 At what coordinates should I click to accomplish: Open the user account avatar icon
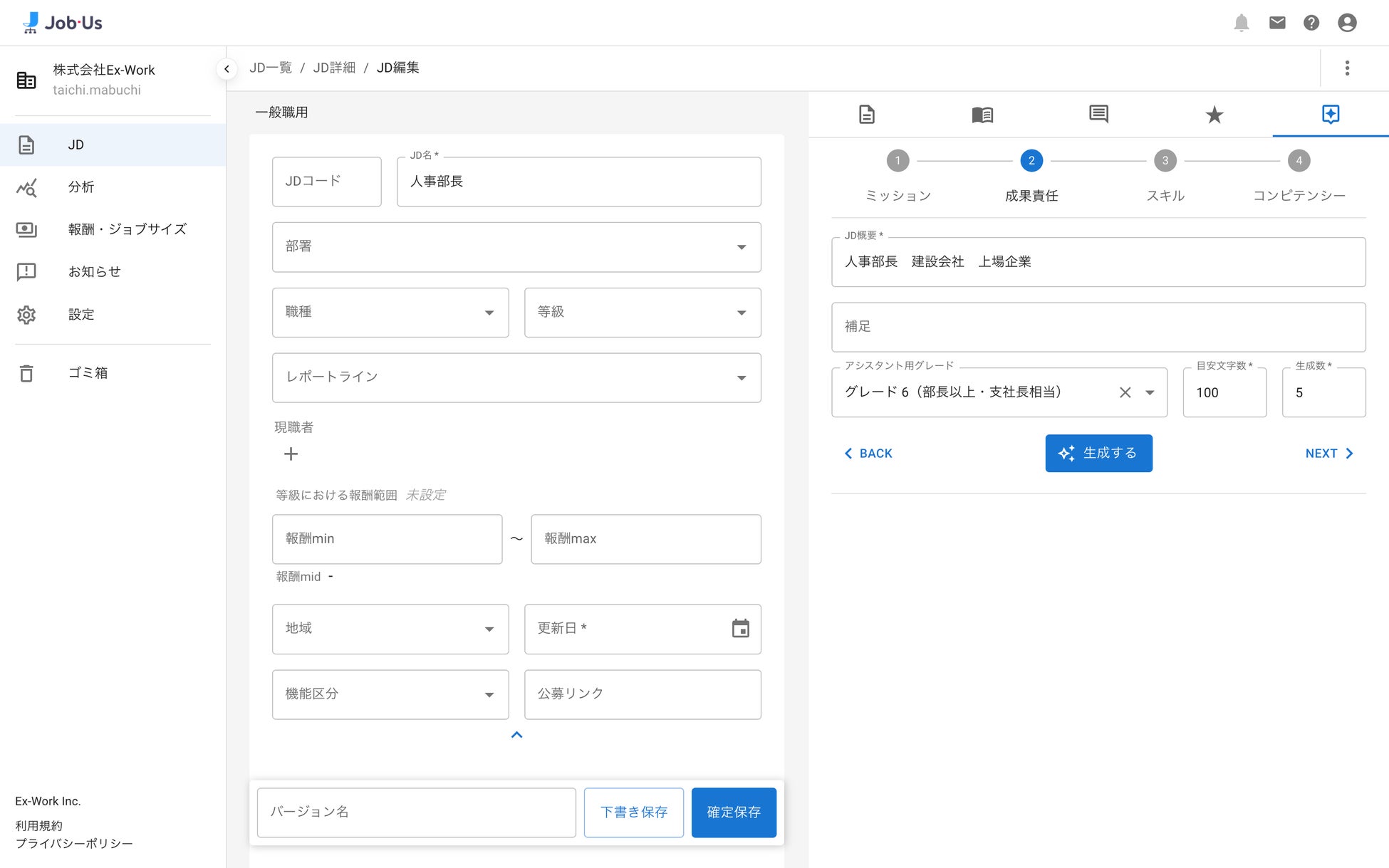click(1347, 23)
